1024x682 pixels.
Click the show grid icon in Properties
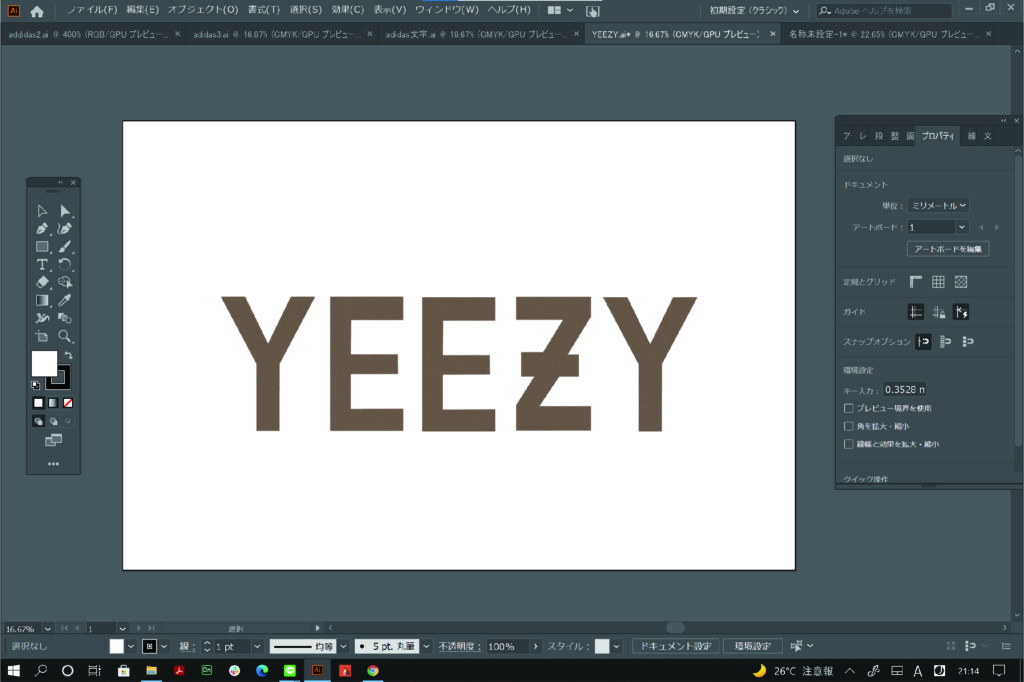click(x=938, y=283)
